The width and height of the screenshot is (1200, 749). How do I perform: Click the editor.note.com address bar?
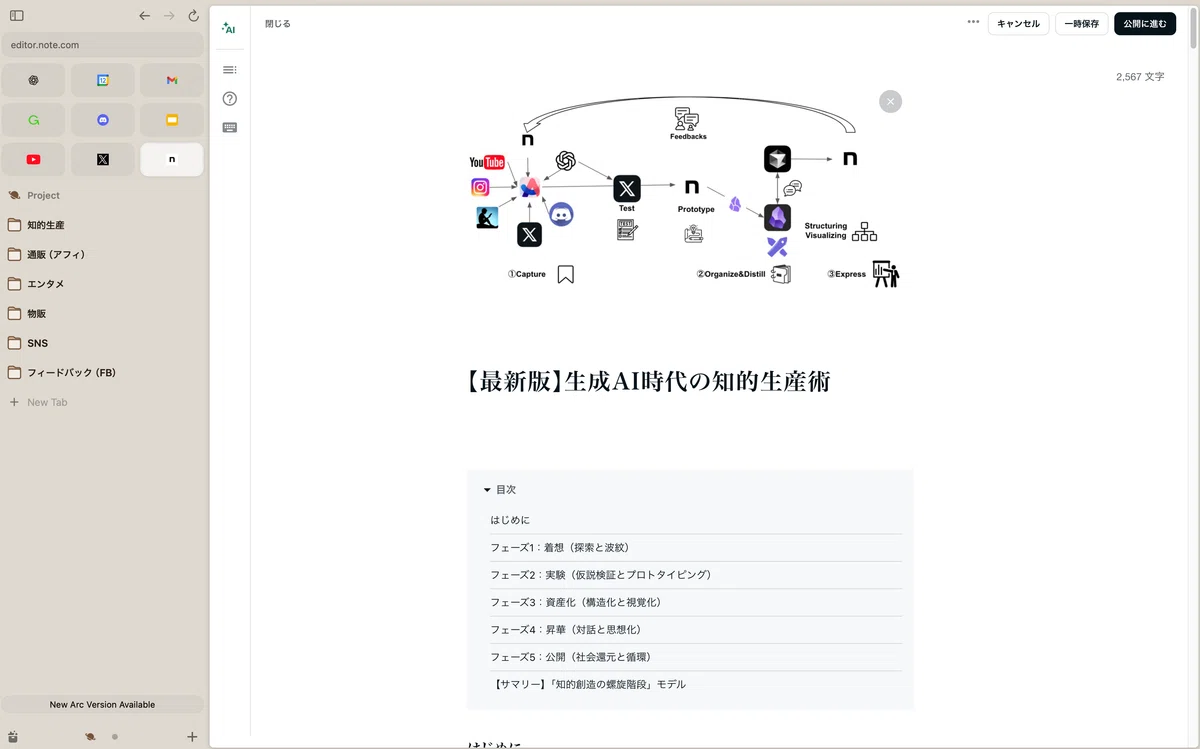[102, 45]
